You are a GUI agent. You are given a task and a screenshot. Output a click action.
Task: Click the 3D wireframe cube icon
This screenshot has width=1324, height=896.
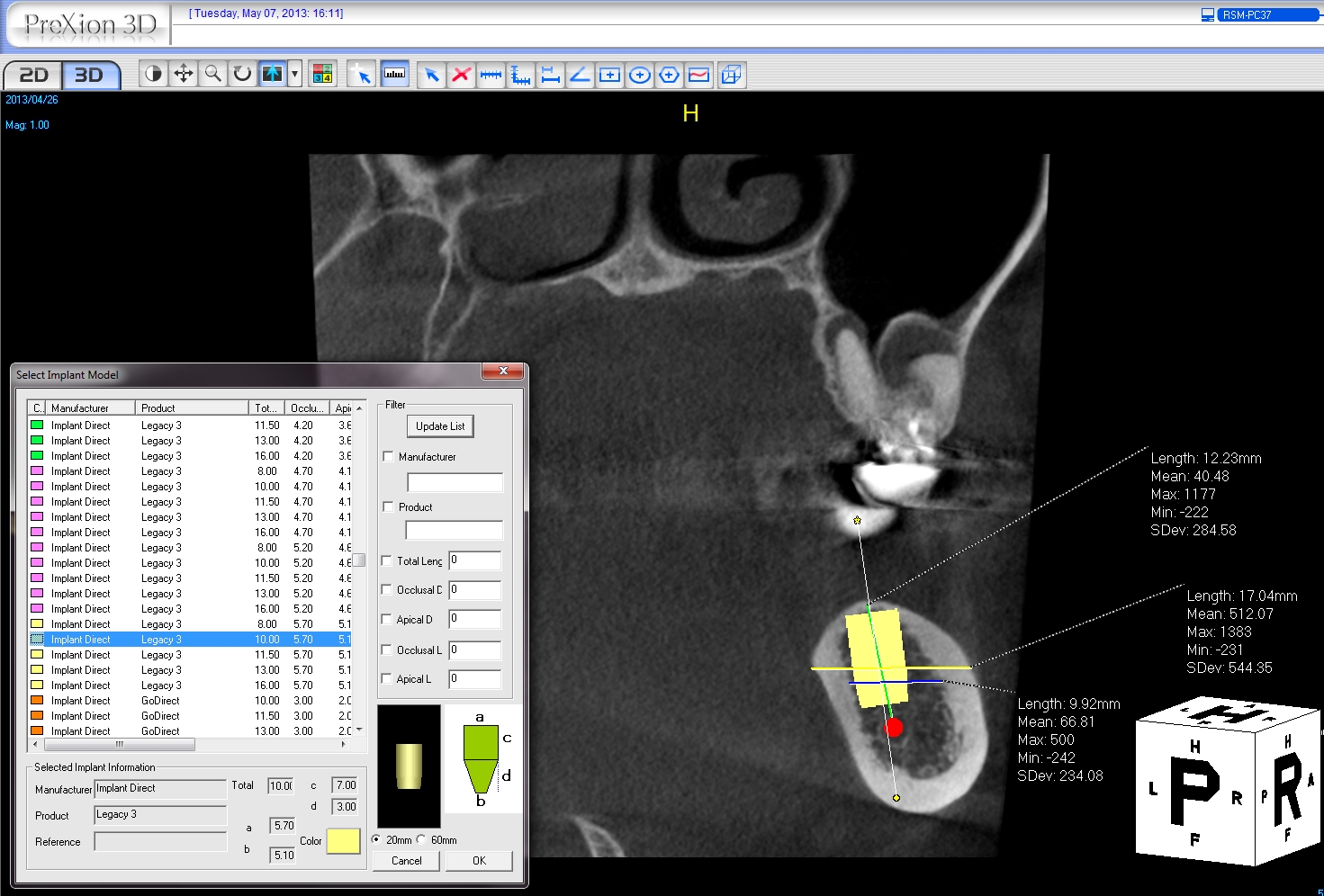click(732, 75)
